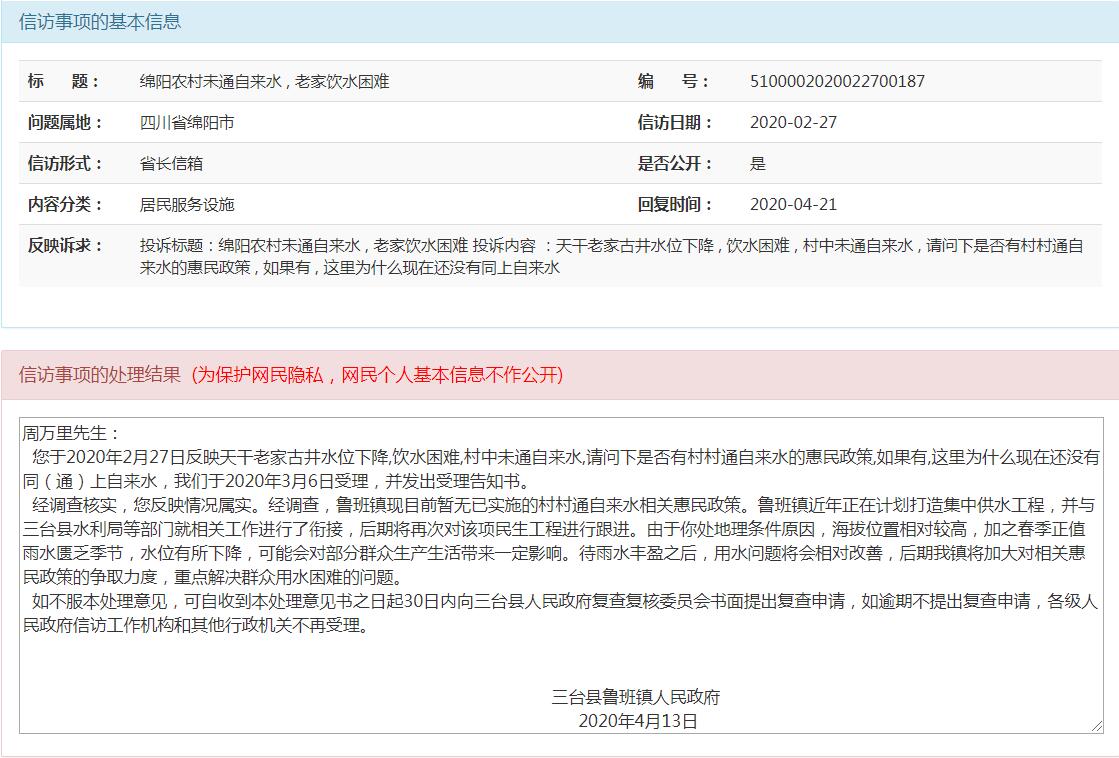Click the reply date 2020年4月13日
The image size is (1119, 758).
(638, 720)
